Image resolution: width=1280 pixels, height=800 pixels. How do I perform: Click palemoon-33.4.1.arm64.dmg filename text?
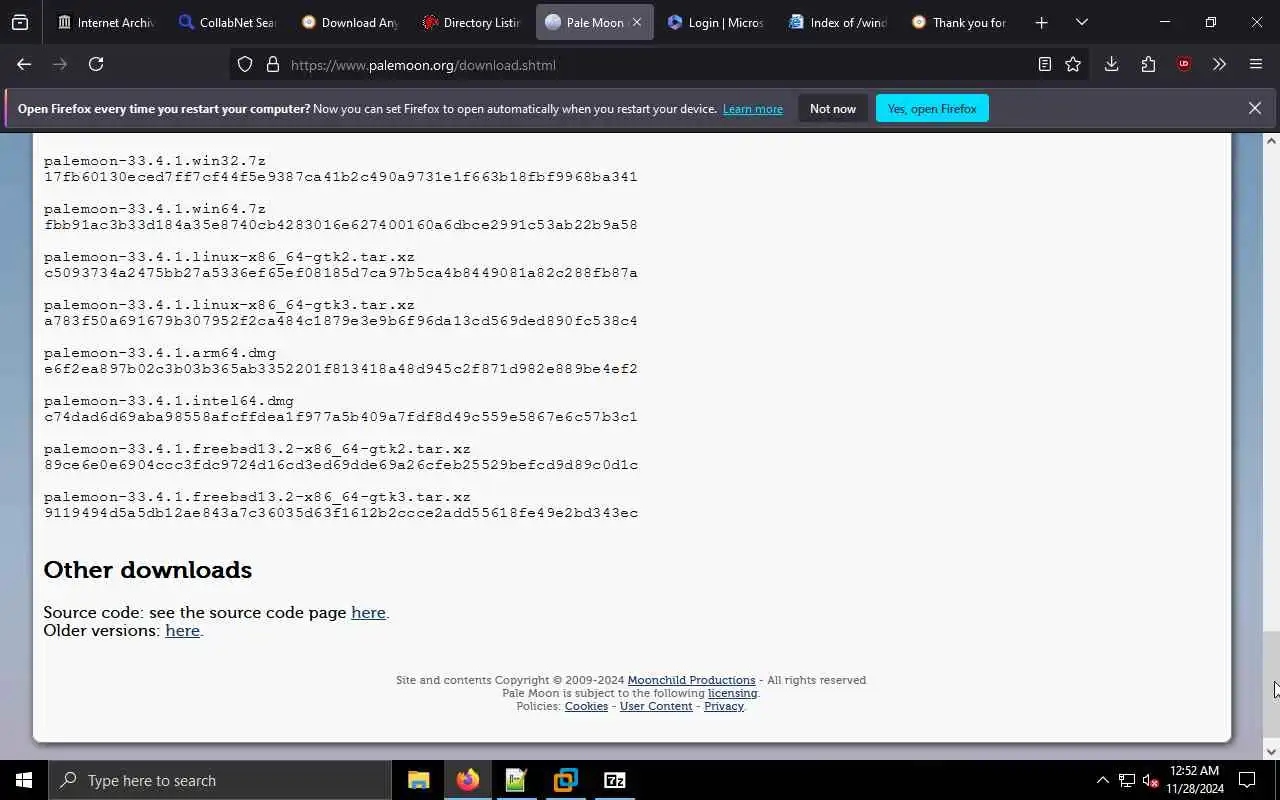160,353
